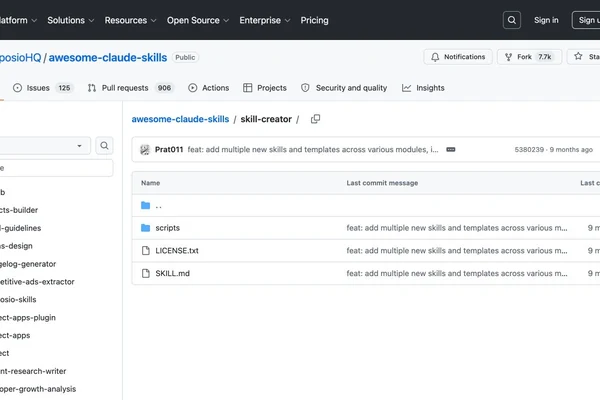Click the SKILL.md file icon
The width and height of the screenshot is (600, 400).
click(x=145, y=273)
